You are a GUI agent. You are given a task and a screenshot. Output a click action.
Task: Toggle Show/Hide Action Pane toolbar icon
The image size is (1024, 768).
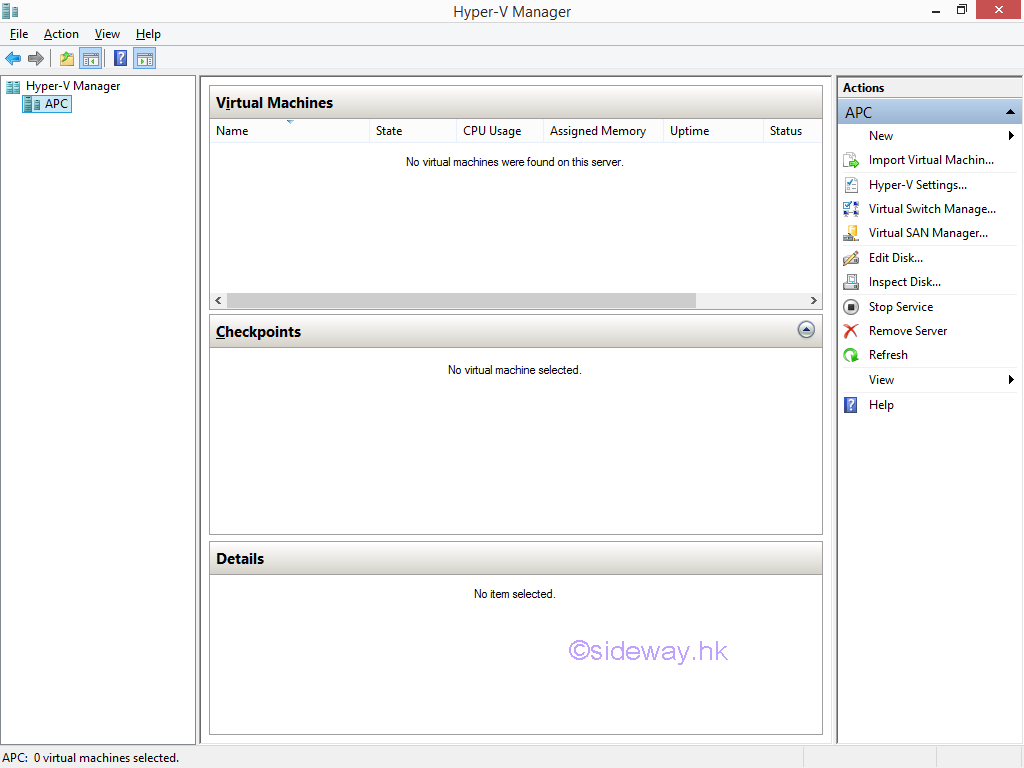pos(145,59)
